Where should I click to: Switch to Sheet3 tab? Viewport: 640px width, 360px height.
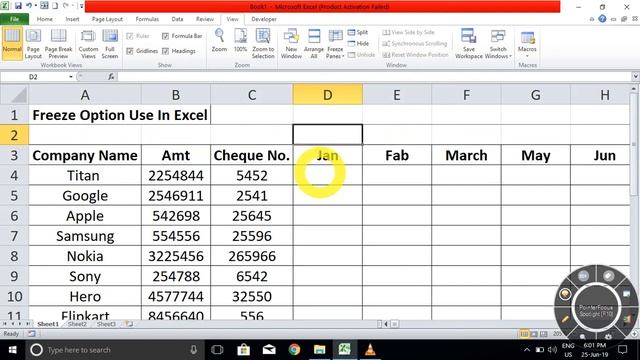(x=106, y=324)
